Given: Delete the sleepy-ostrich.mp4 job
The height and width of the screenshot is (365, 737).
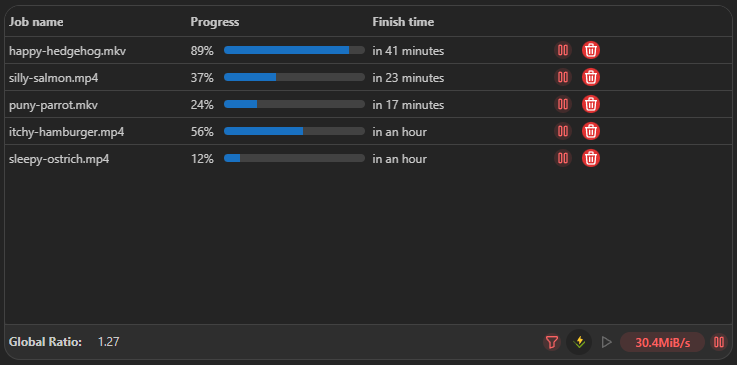Looking at the screenshot, I should click(x=591, y=158).
